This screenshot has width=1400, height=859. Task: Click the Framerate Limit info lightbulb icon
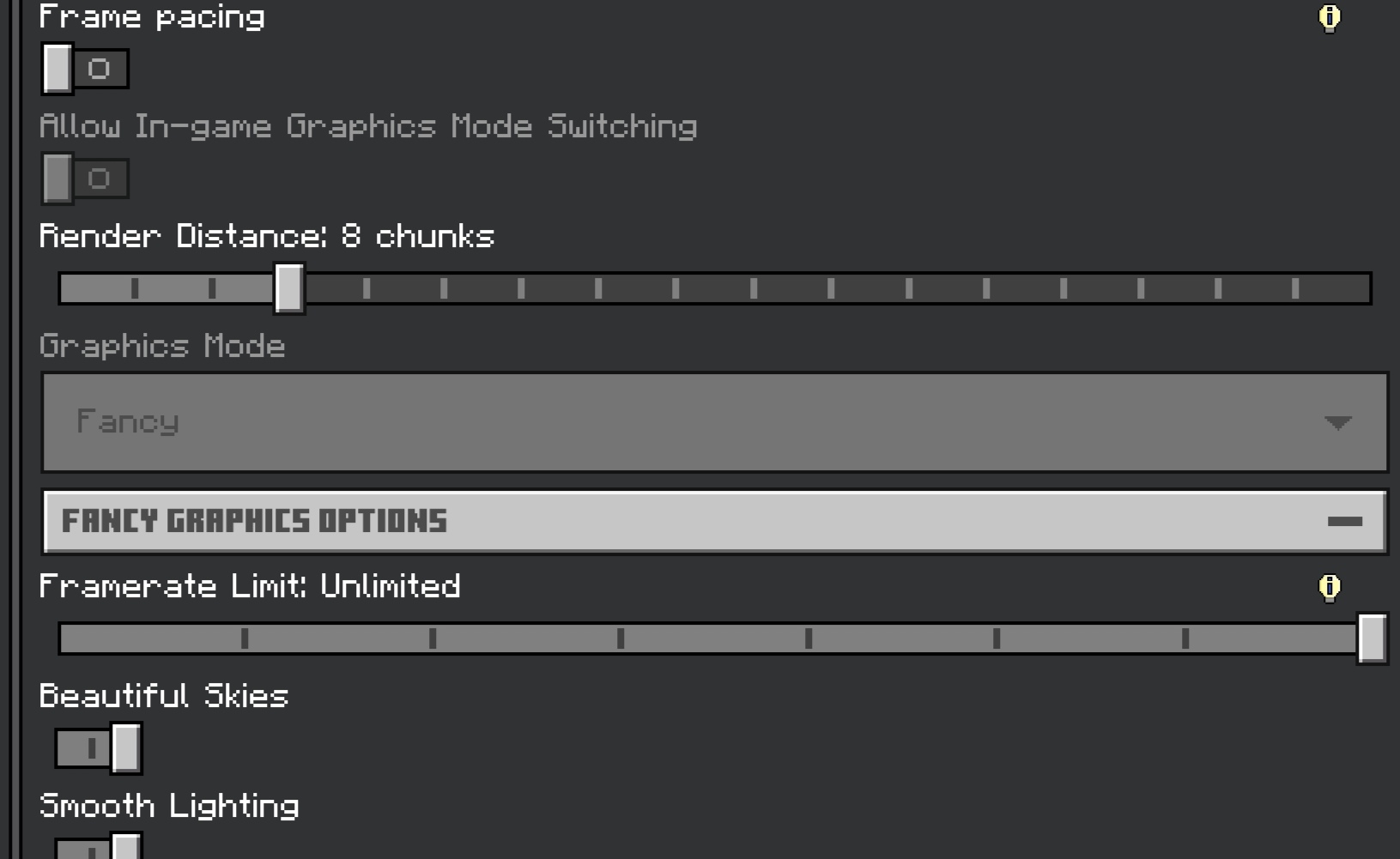pos(1329,587)
